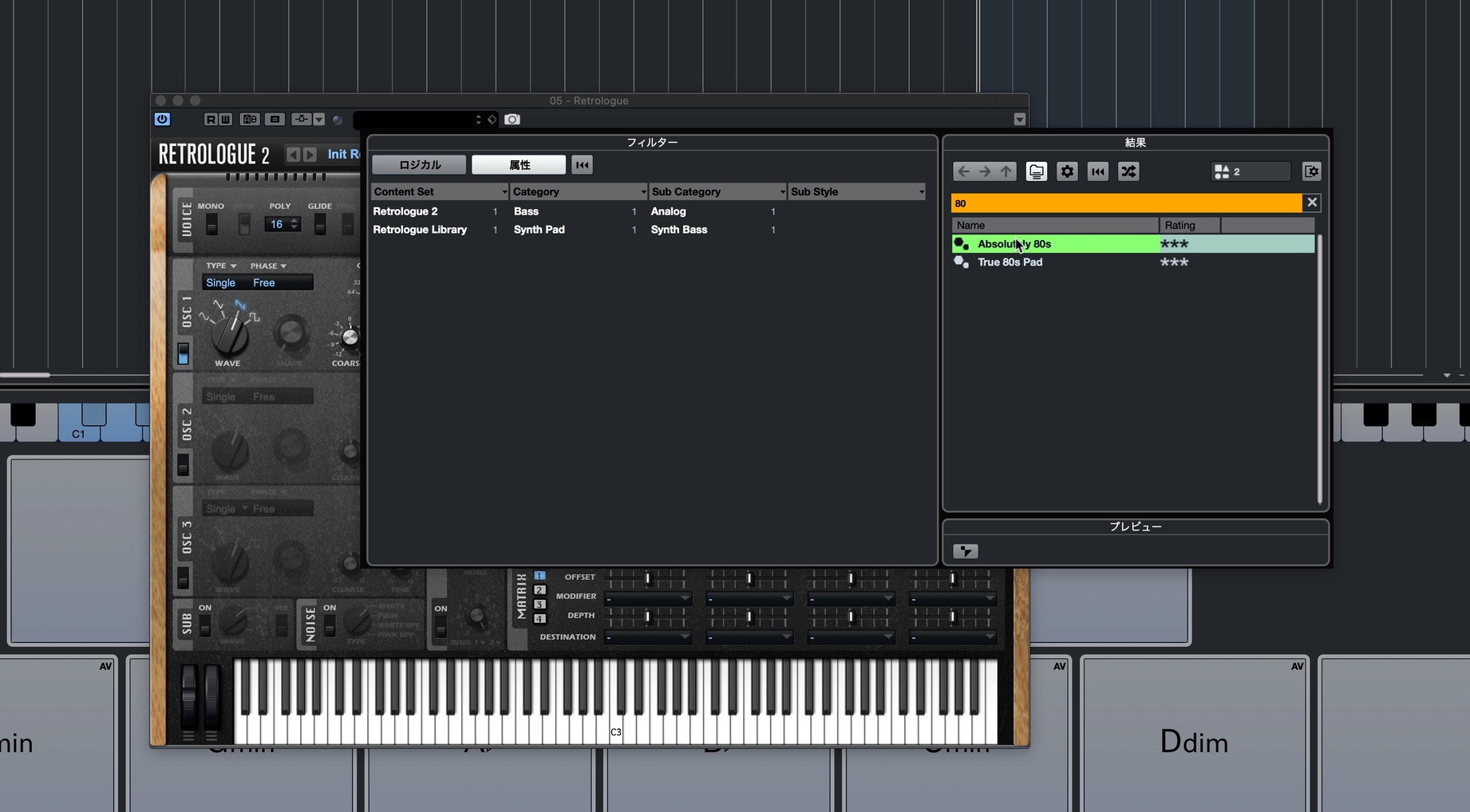1470x812 pixels.
Task: Click the shuffle results icon
Action: click(x=1128, y=171)
